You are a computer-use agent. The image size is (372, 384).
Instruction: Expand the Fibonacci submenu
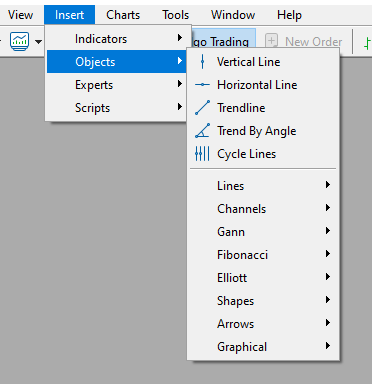click(263, 255)
